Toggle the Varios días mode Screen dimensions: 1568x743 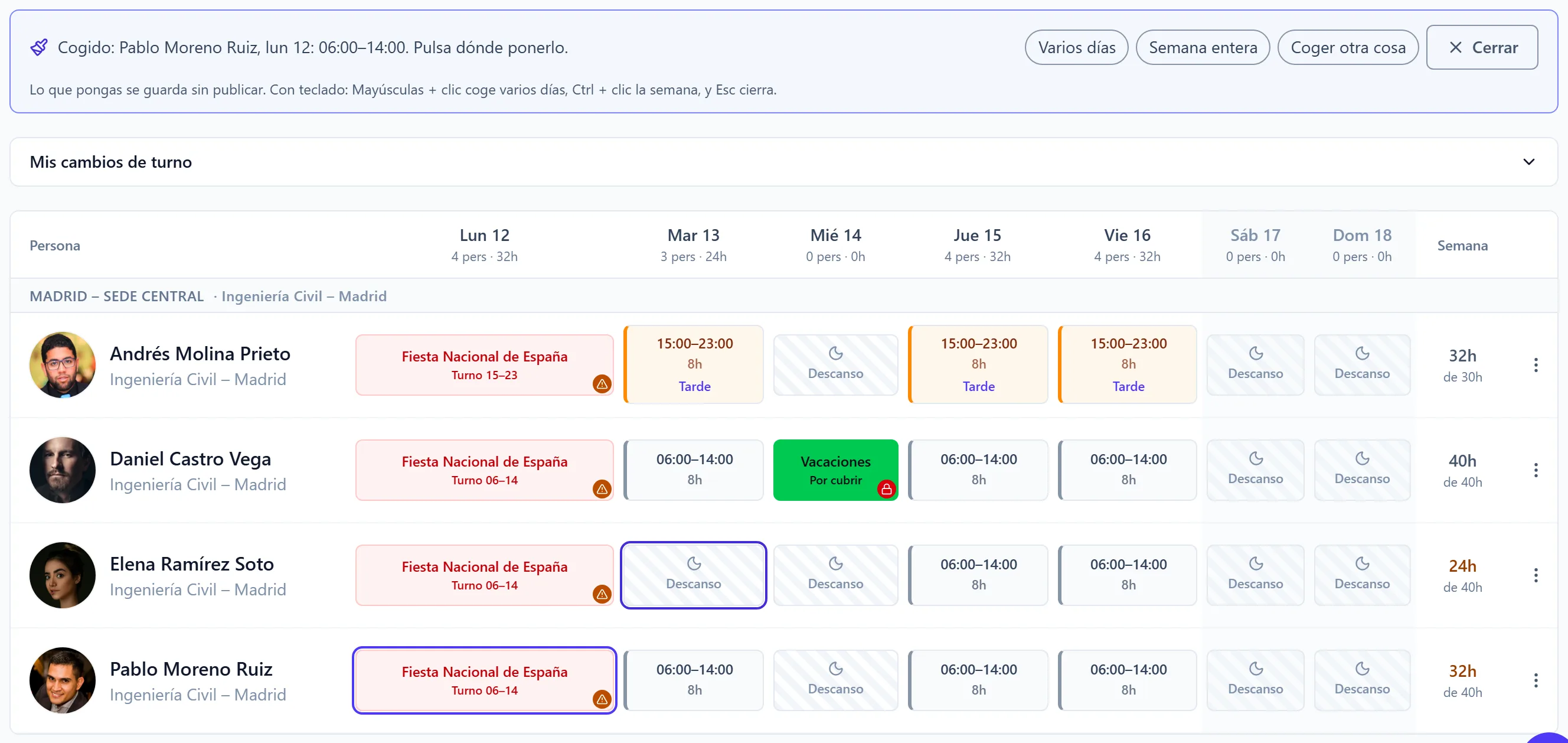point(1076,47)
